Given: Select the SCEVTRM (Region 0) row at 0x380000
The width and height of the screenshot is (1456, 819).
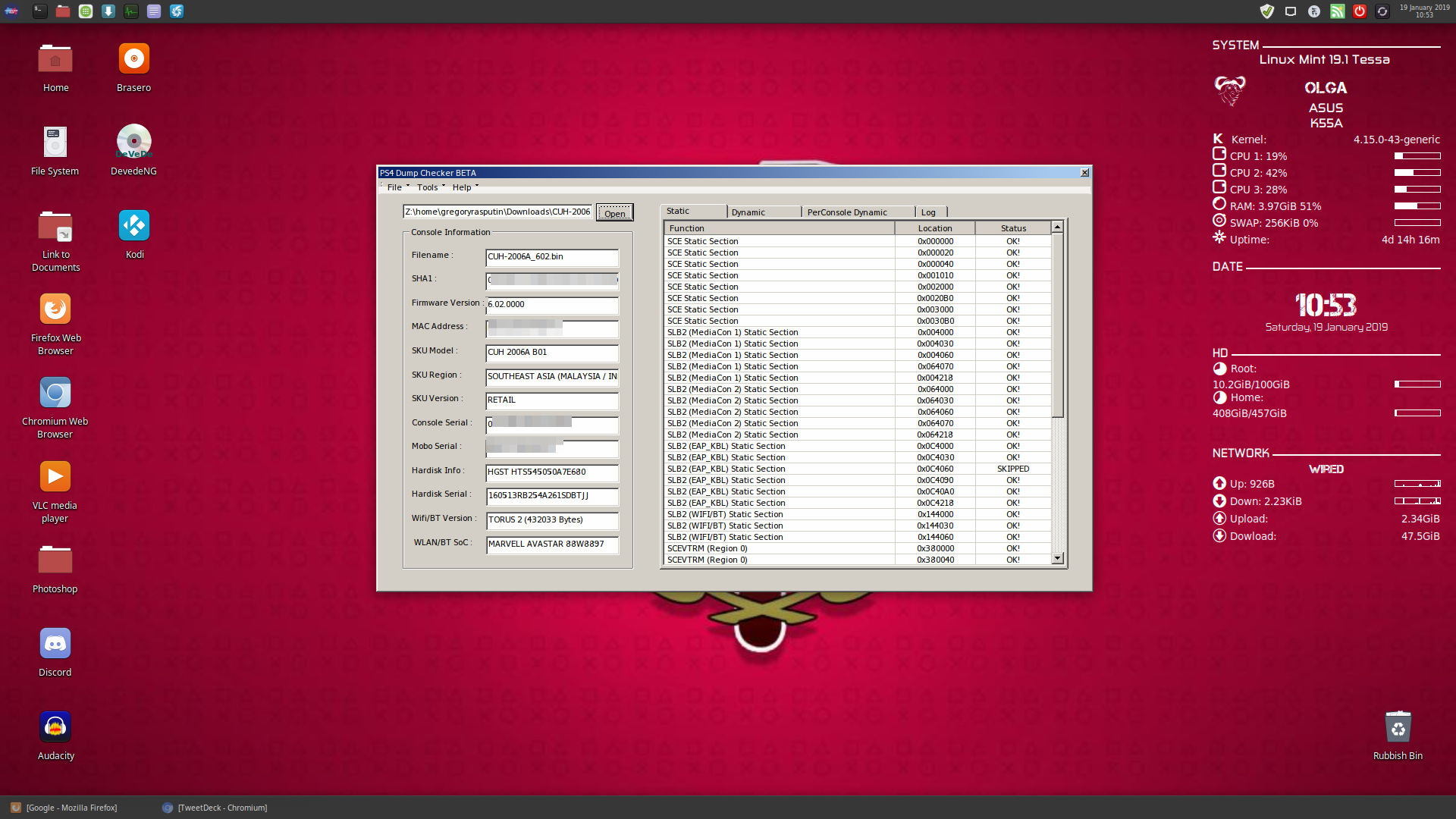Looking at the screenshot, I should pyautogui.click(x=858, y=548).
